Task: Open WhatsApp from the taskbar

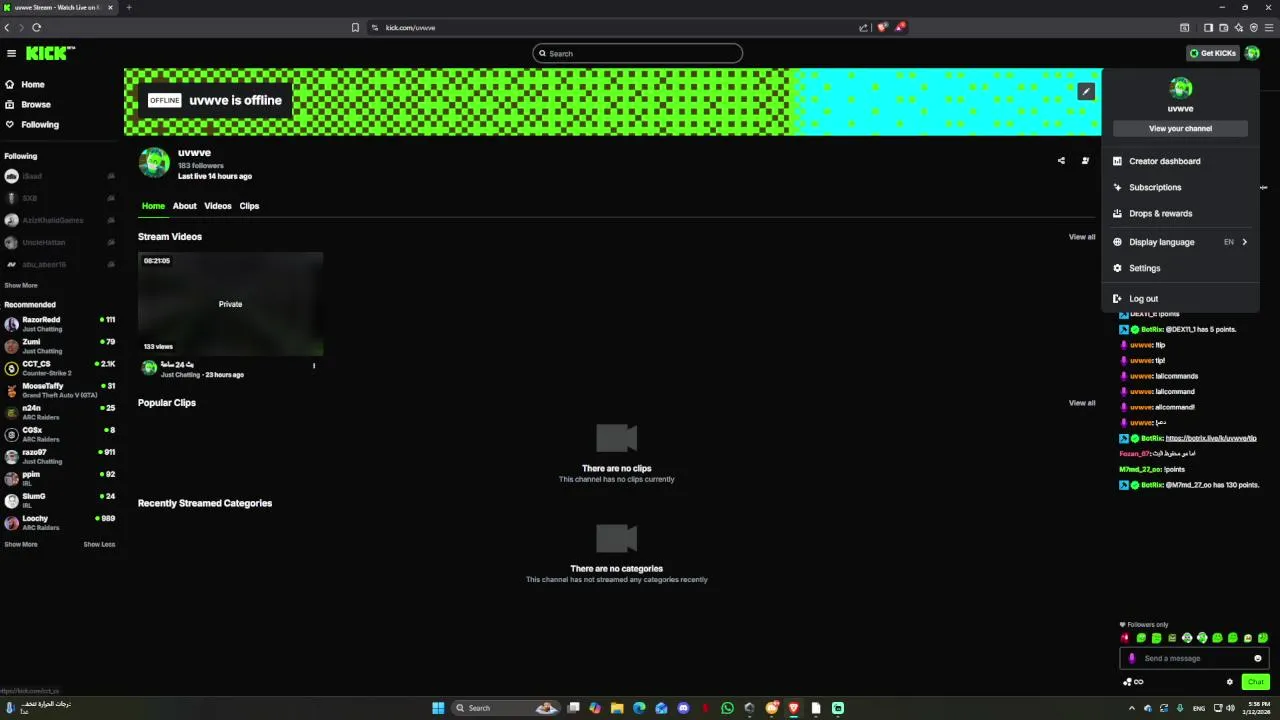Action: (727, 708)
